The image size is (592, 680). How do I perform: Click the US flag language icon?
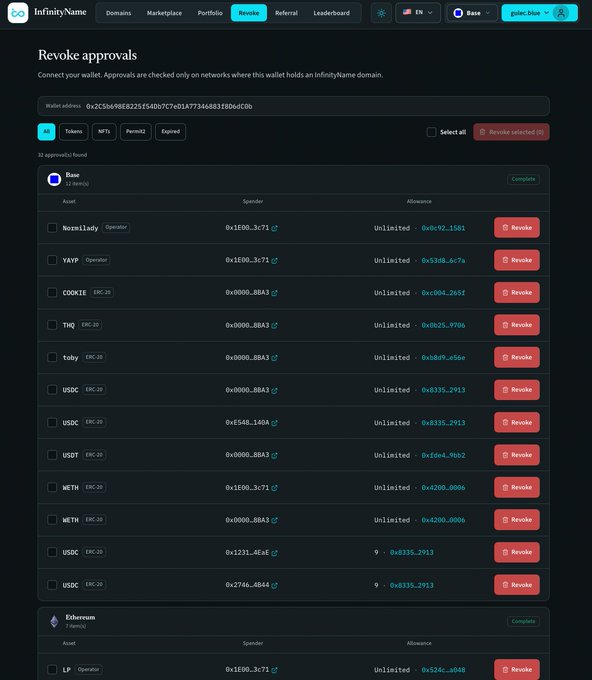tap(407, 12)
